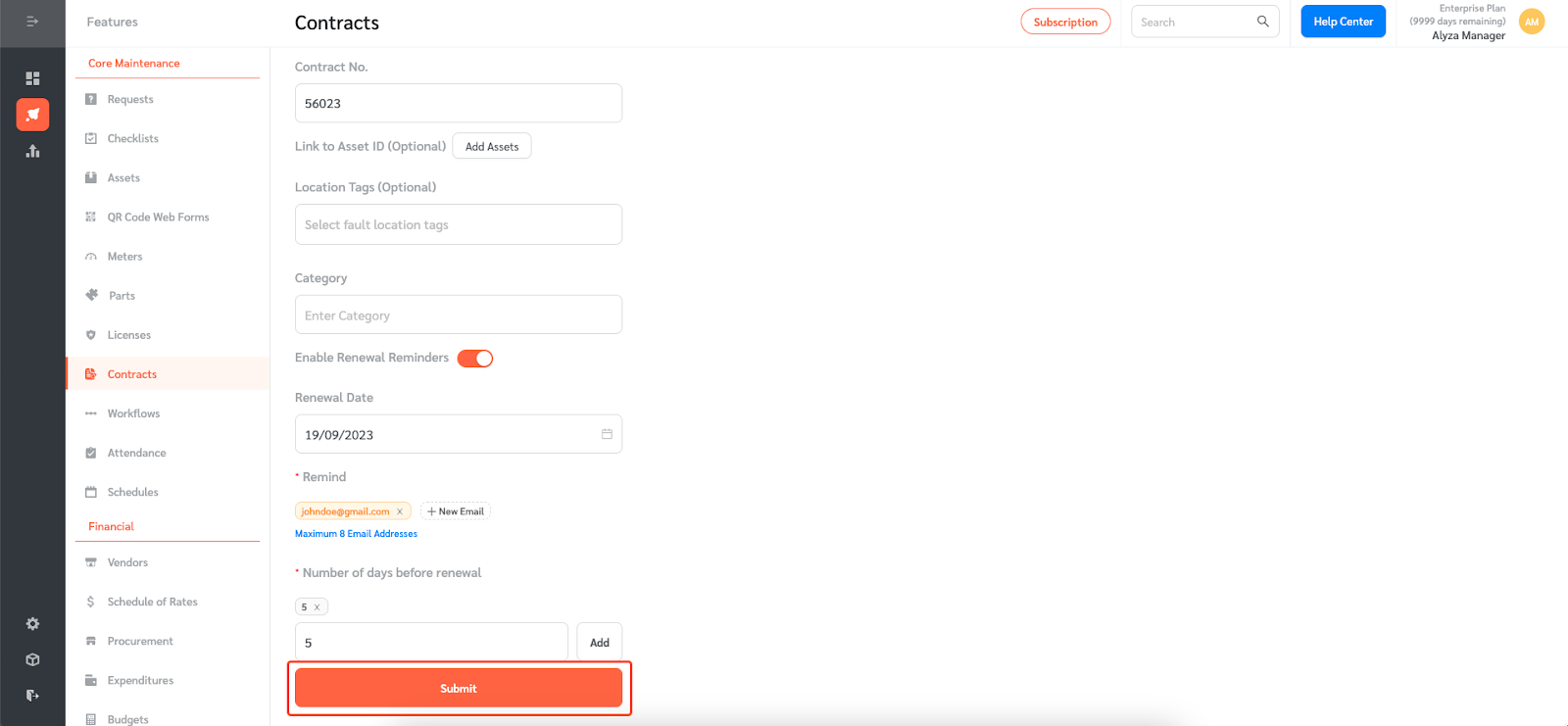Click the Enter Category field
1568x726 pixels.
point(459,315)
